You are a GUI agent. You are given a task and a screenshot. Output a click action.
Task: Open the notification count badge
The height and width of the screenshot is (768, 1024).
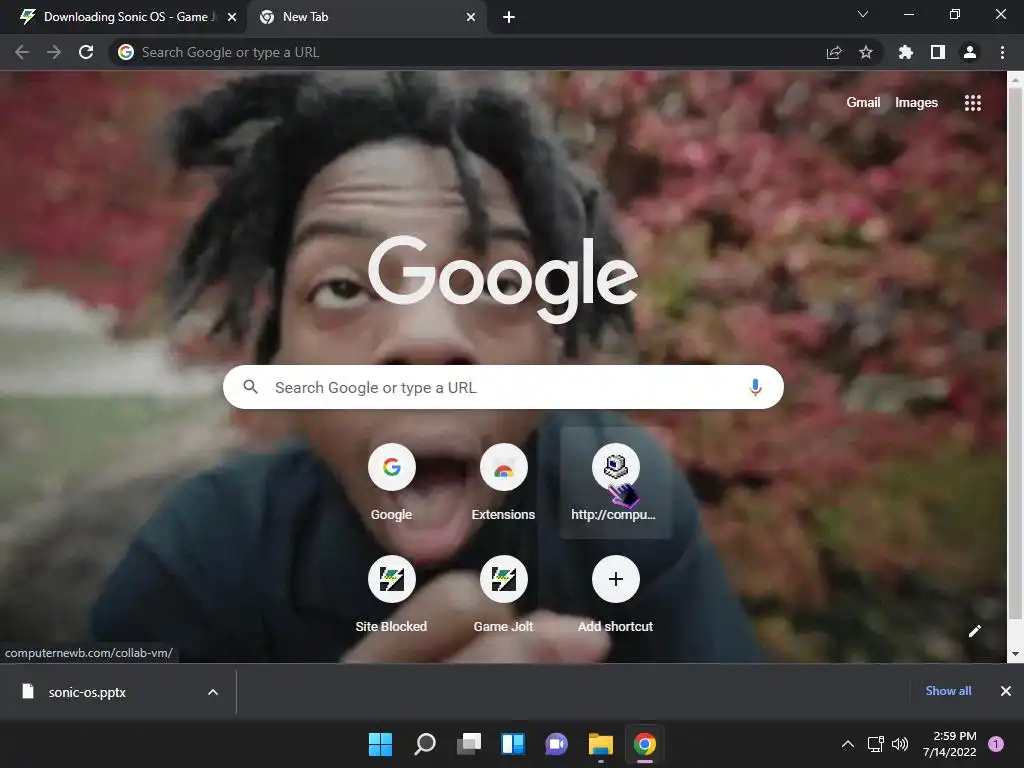[996, 744]
